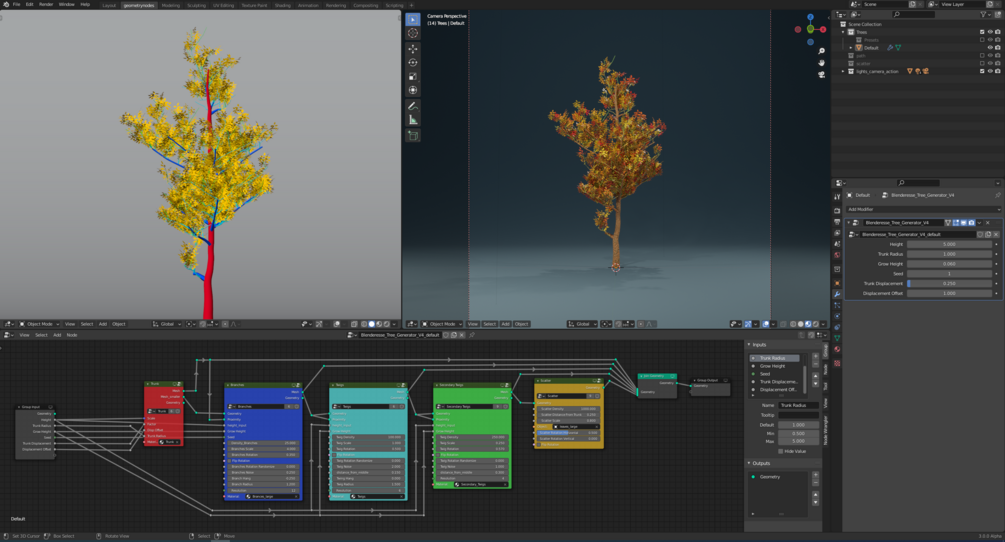
Task: Pin the properties editor with the pin icon
Action: click(996, 195)
